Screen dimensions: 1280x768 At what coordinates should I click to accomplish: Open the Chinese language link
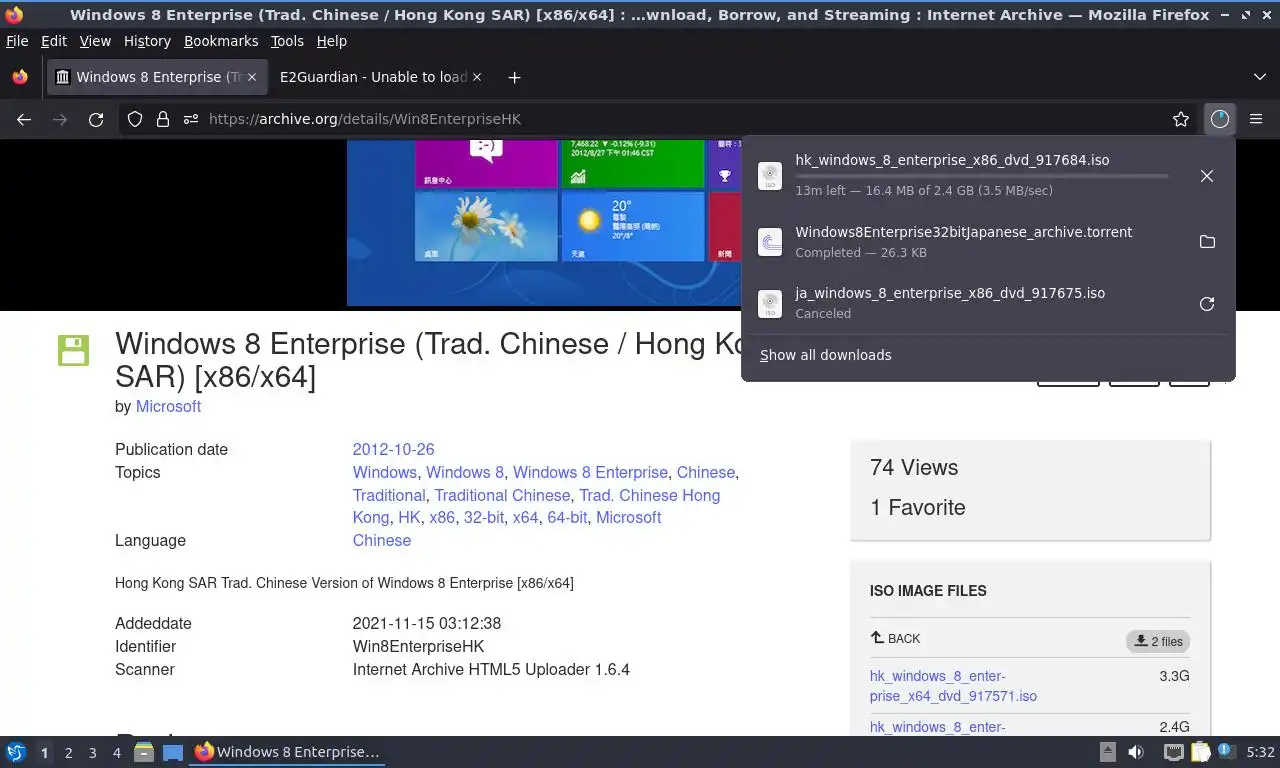pos(381,540)
